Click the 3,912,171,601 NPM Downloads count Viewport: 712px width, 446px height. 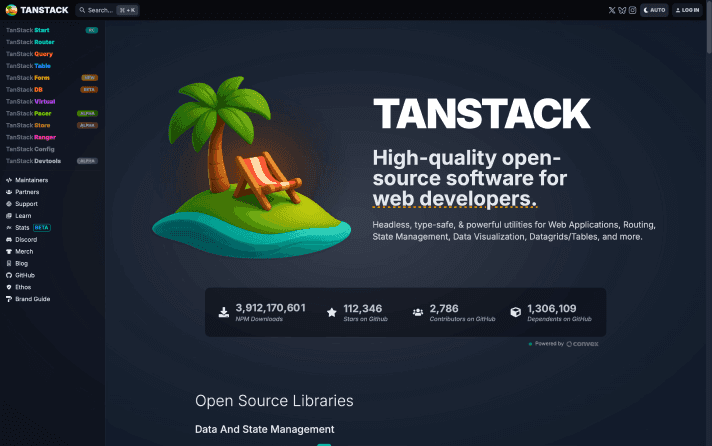click(270, 308)
